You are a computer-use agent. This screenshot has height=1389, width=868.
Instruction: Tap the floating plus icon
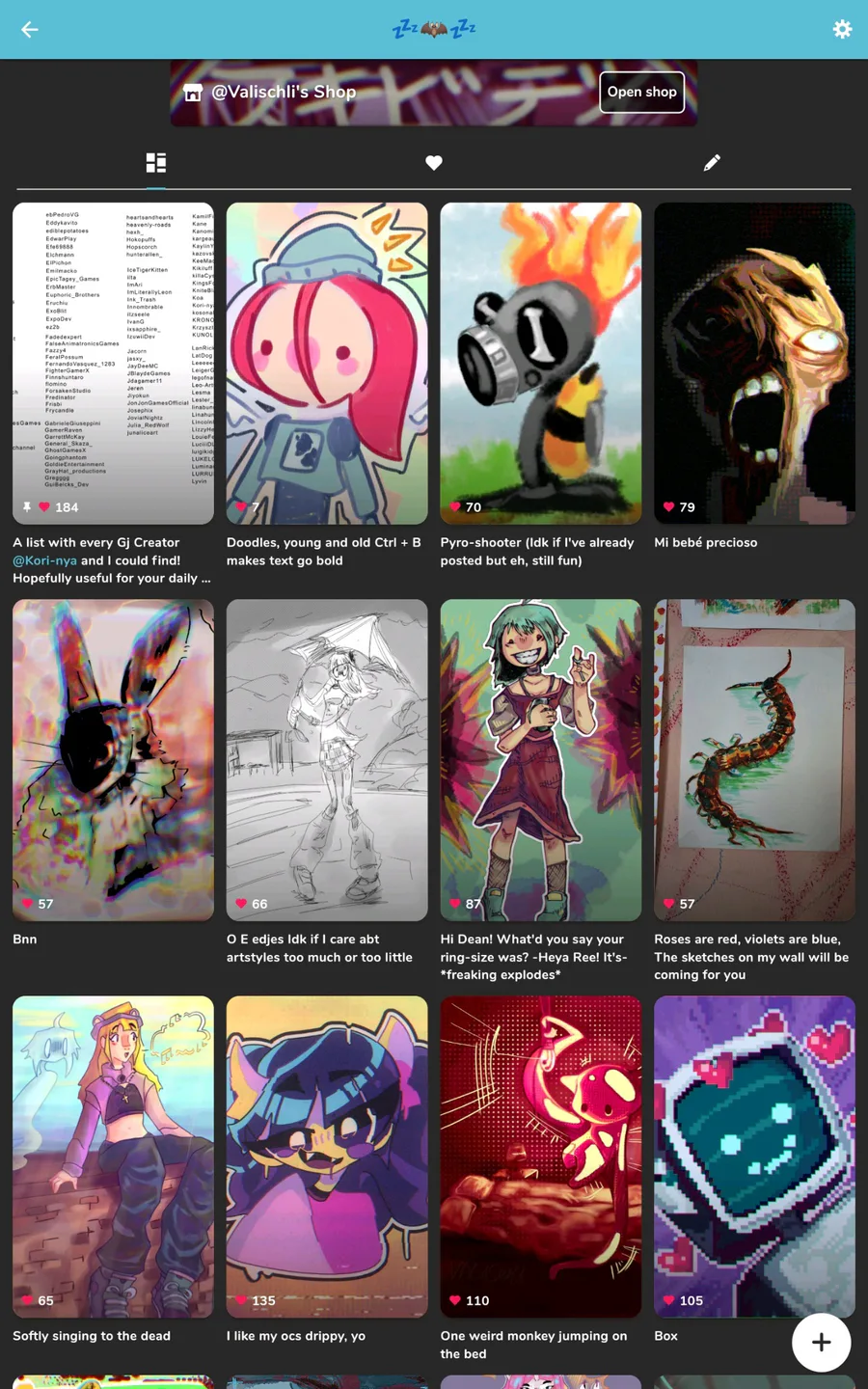tap(822, 1342)
